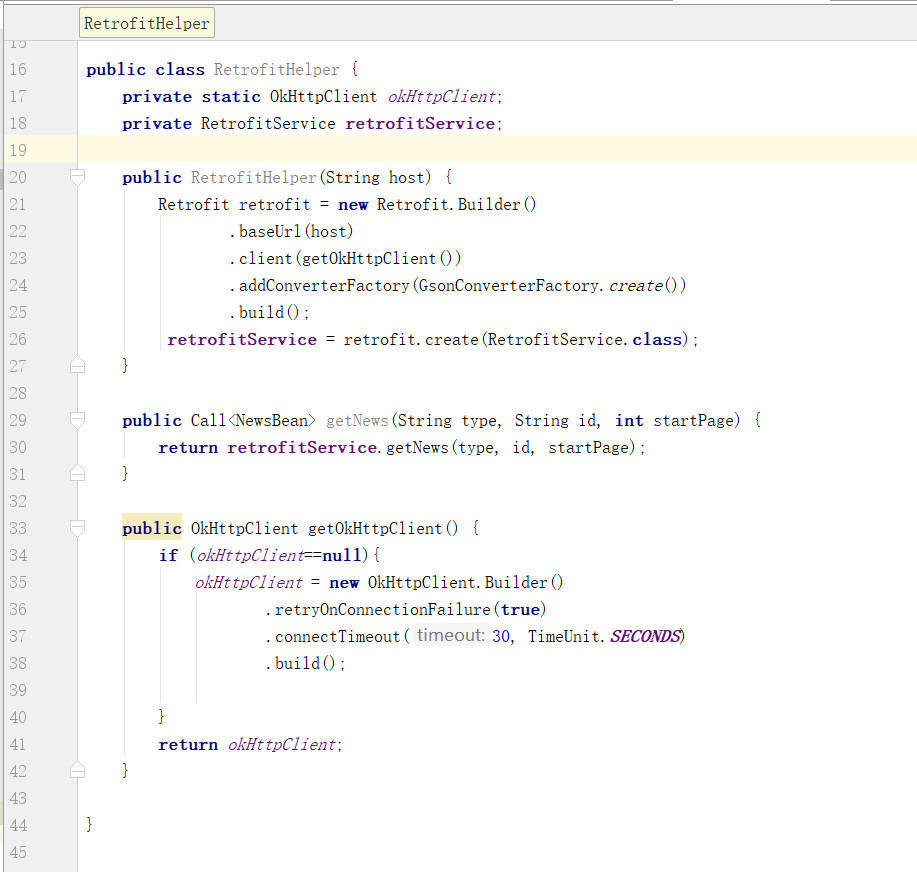917x872 pixels.
Task: Click fold end marker at line 42
Action: 77,770
